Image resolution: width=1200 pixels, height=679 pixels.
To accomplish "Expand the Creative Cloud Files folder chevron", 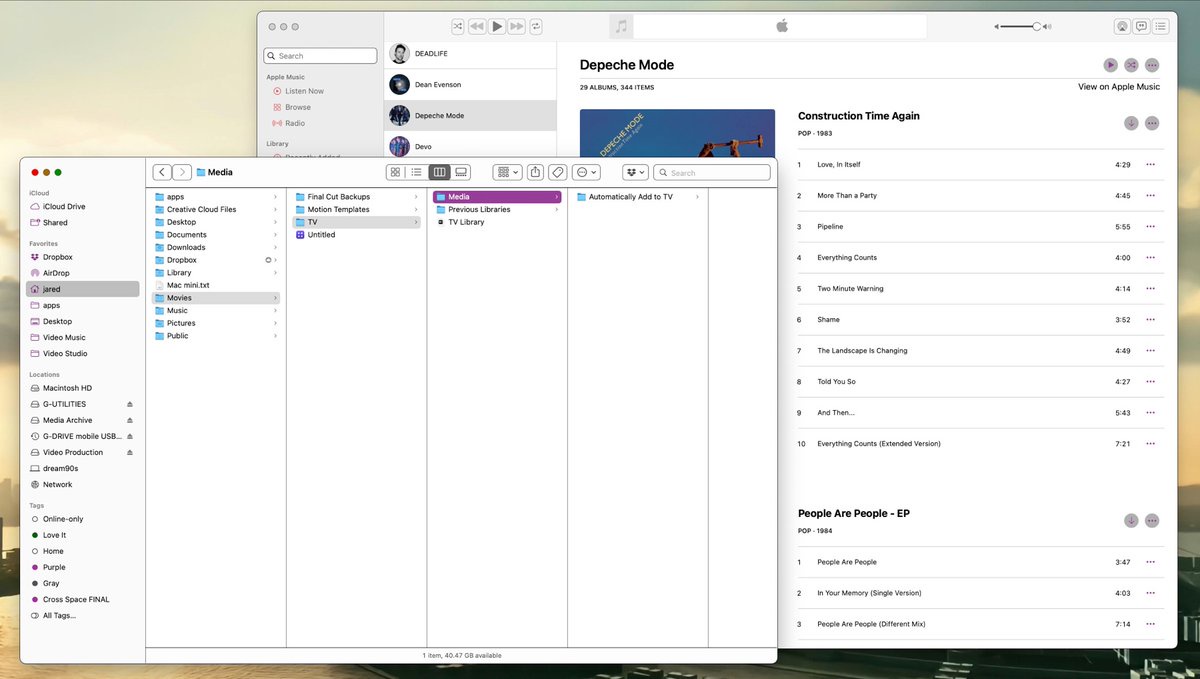I will pyautogui.click(x=276, y=210).
